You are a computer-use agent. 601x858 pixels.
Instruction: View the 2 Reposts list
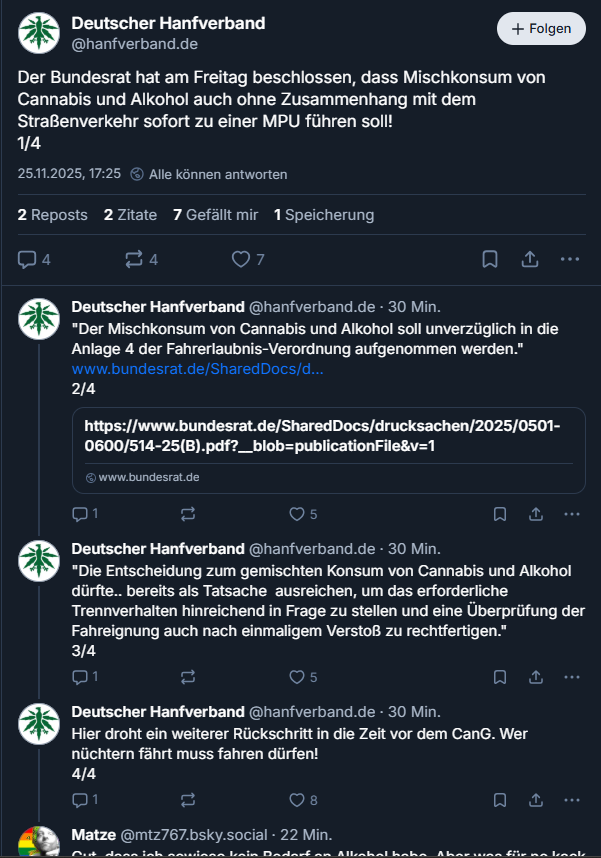click(52, 215)
